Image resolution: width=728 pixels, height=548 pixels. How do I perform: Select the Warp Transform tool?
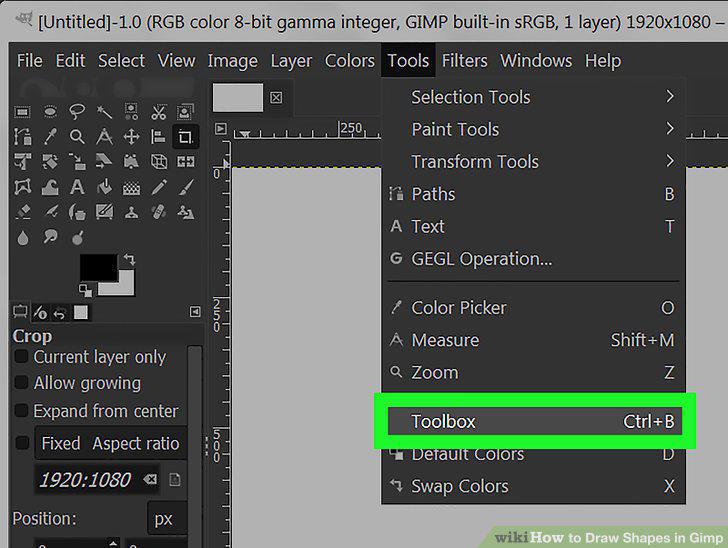50,188
